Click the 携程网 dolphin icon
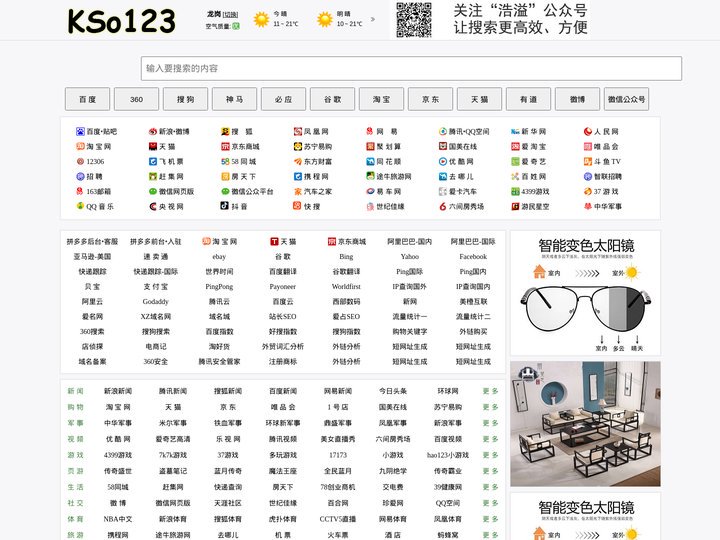Screen dimensions: 720x540 pyautogui.click(x=298, y=176)
